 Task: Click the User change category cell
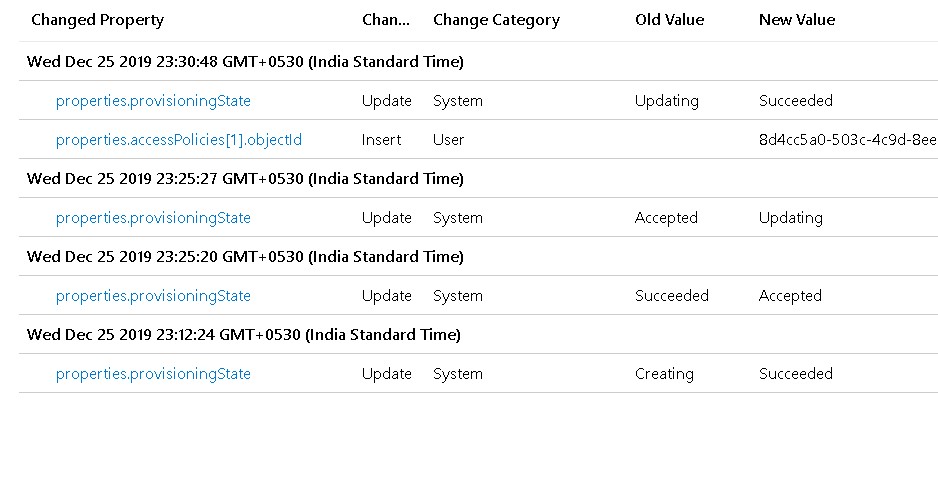449,139
